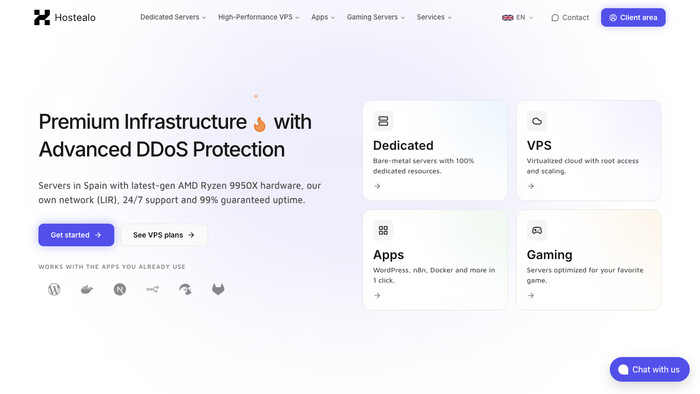Click the 'Premium Infrastructure' headline text
Image resolution: width=700 pixels, height=394 pixels.
[142, 122]
